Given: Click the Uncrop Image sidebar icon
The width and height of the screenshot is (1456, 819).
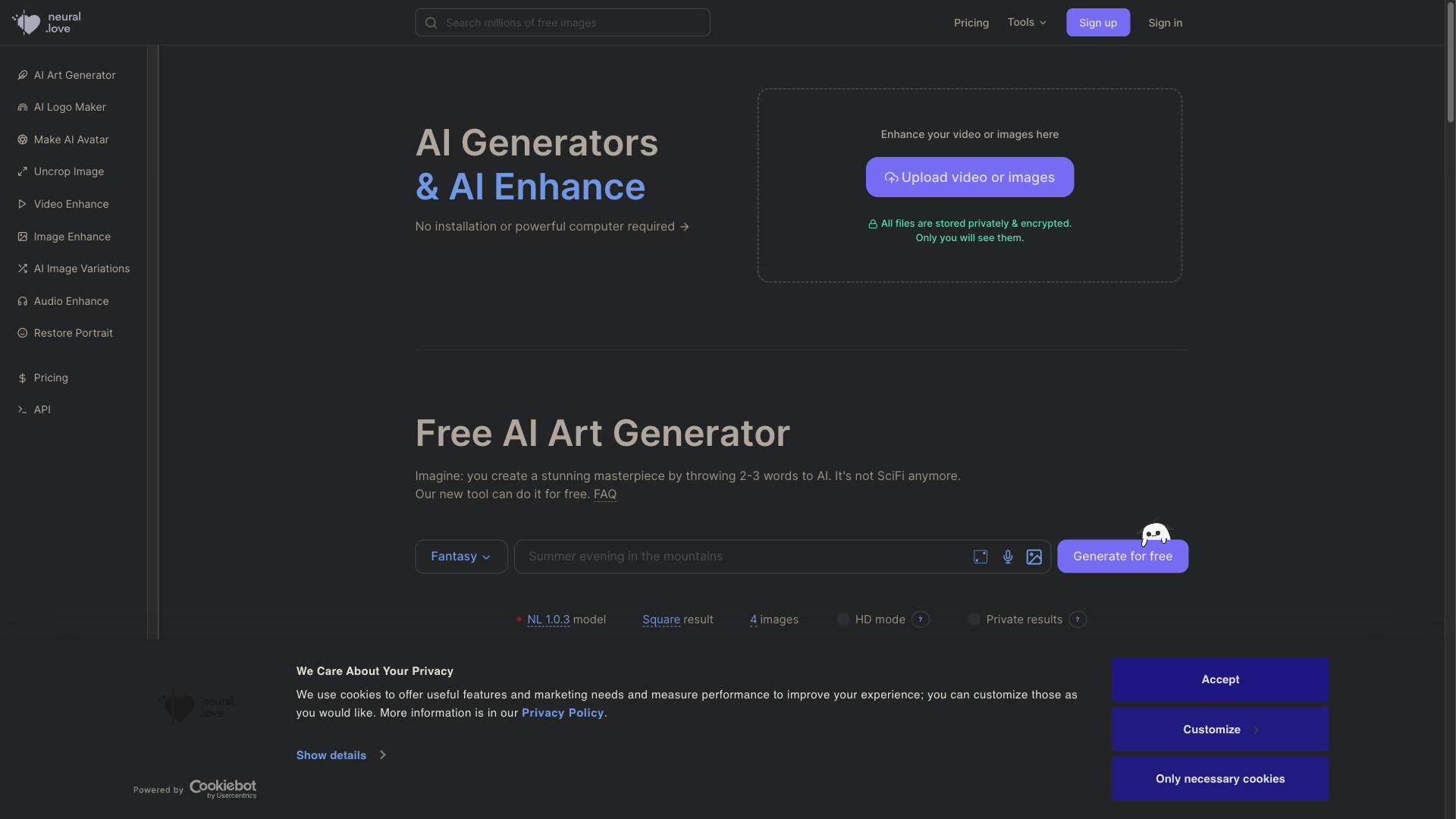Looking at the screenshot, I should [x=22, y=172].
